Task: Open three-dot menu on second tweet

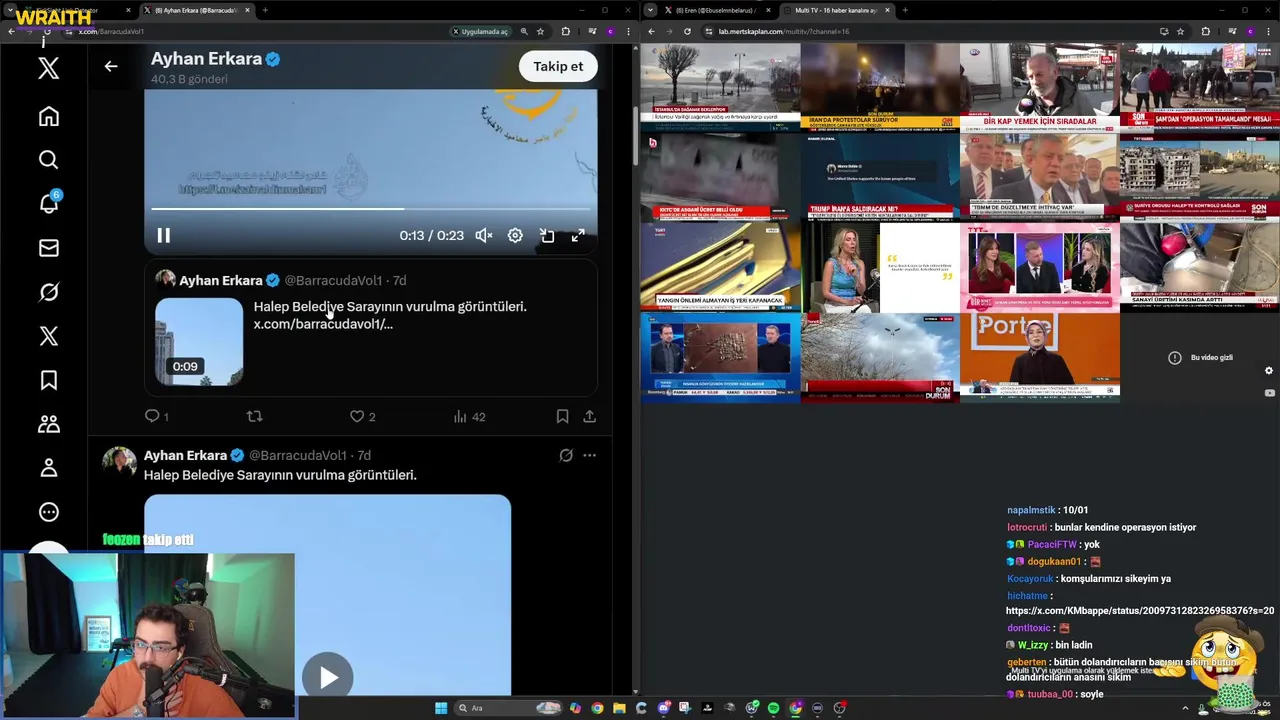Action: tap(589, 455)
